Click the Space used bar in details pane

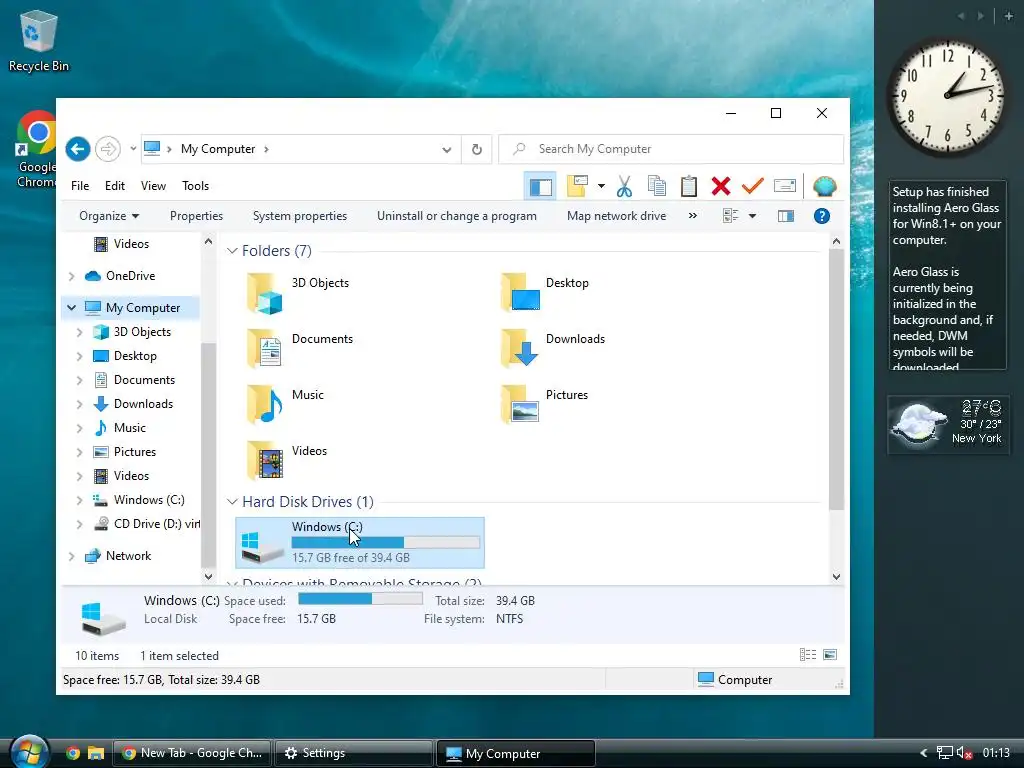tap(360, 599)
